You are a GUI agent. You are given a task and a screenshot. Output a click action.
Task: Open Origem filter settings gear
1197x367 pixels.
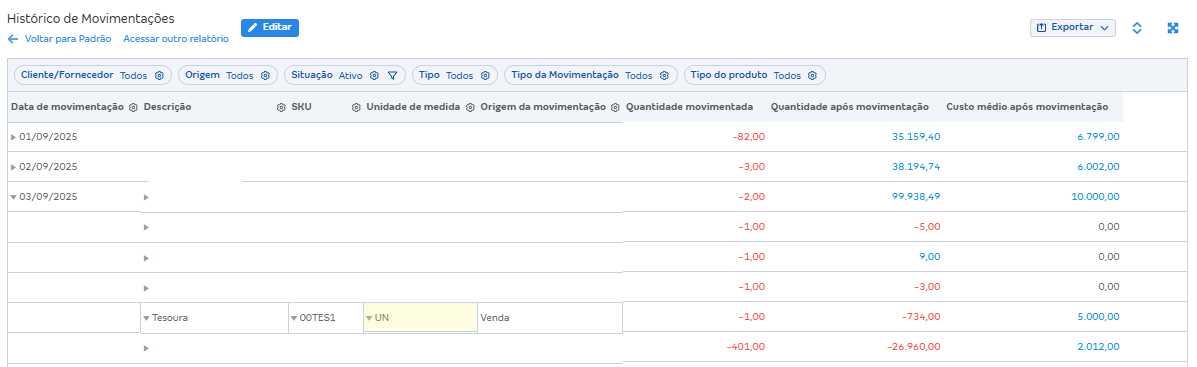point(265,76)
